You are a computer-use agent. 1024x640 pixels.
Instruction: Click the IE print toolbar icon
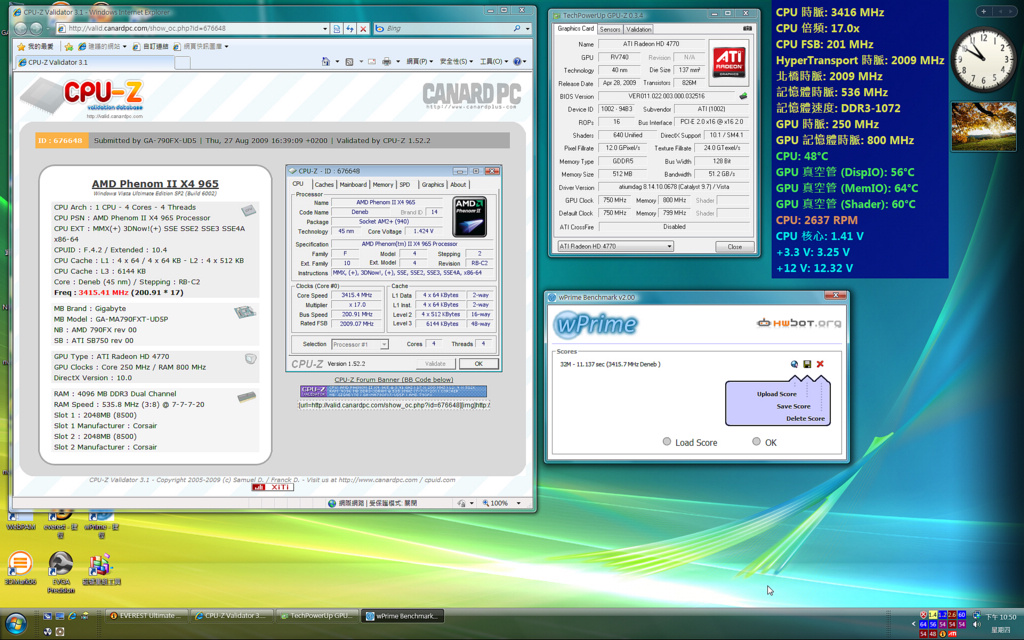click(x=387, y=62)
